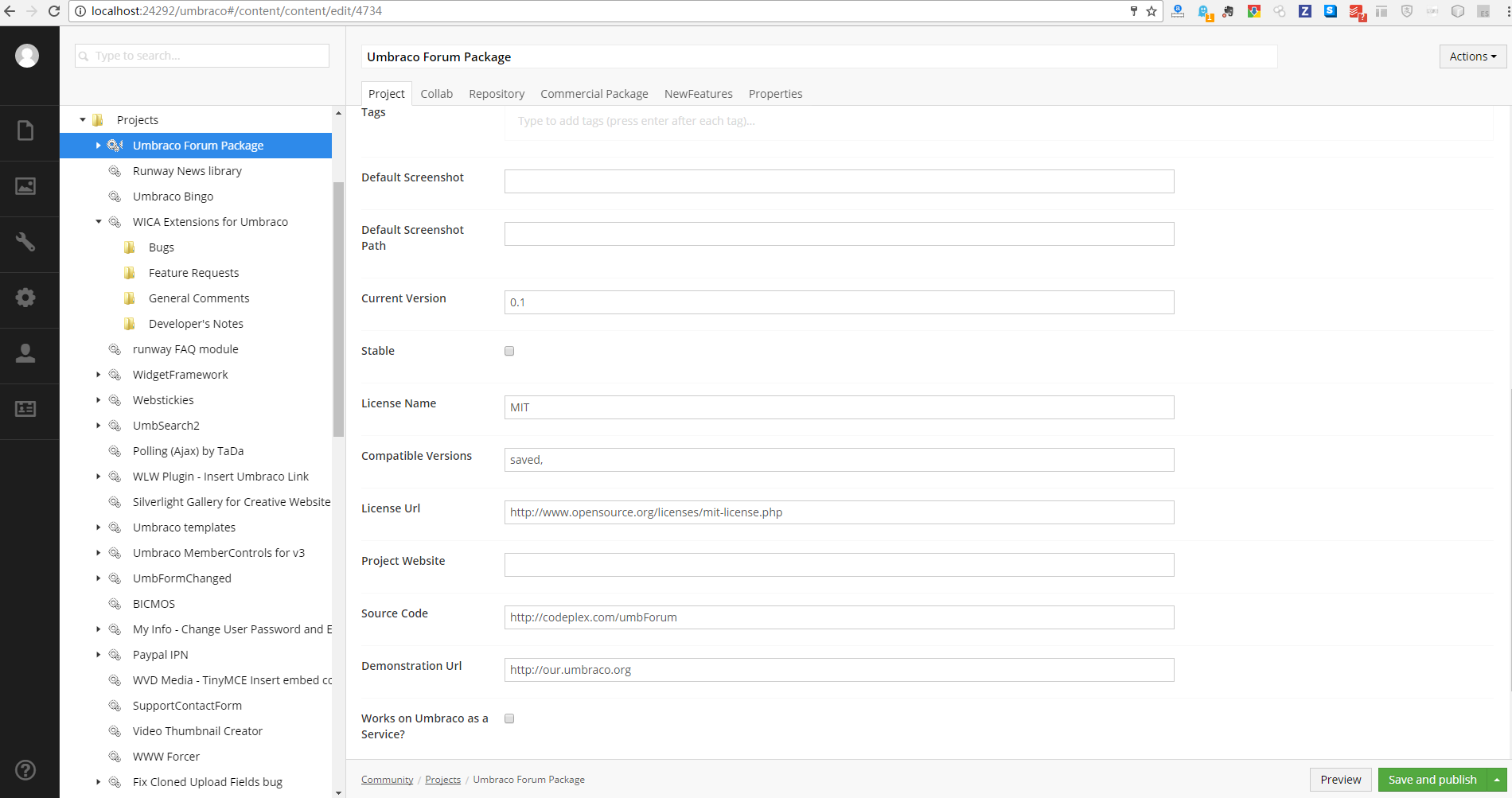Viewport: 1512px width, 798px height.
Task: Open Save and publish options arrow
Action: pos(1497,780)
